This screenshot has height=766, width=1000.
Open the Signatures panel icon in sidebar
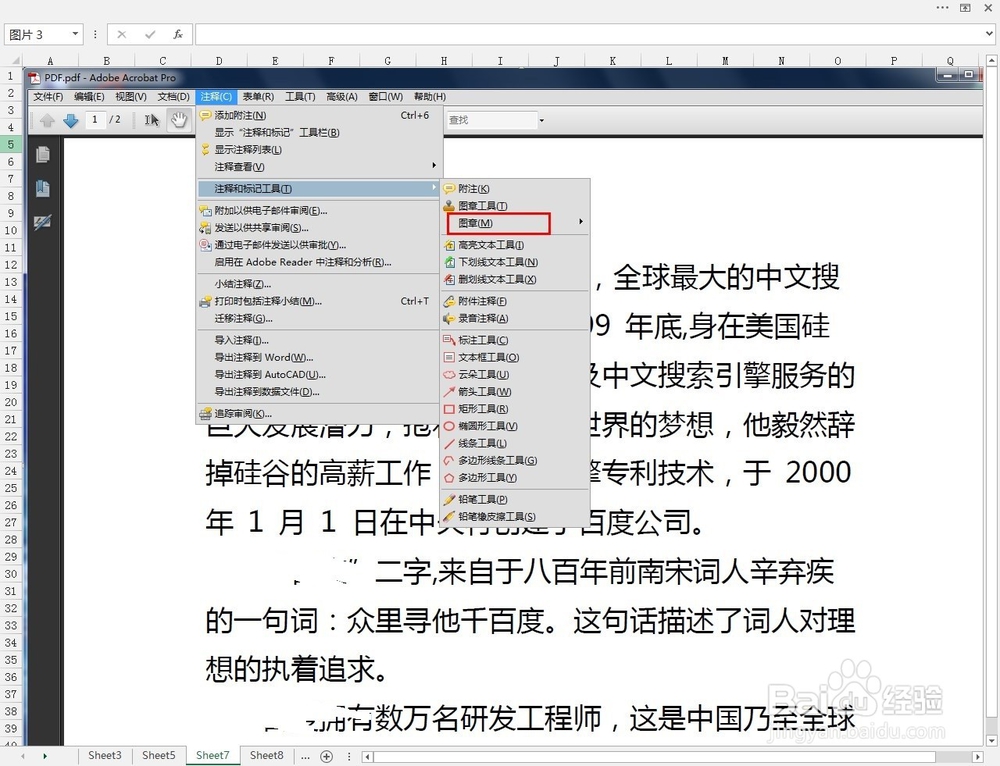[x=43, y=222]
